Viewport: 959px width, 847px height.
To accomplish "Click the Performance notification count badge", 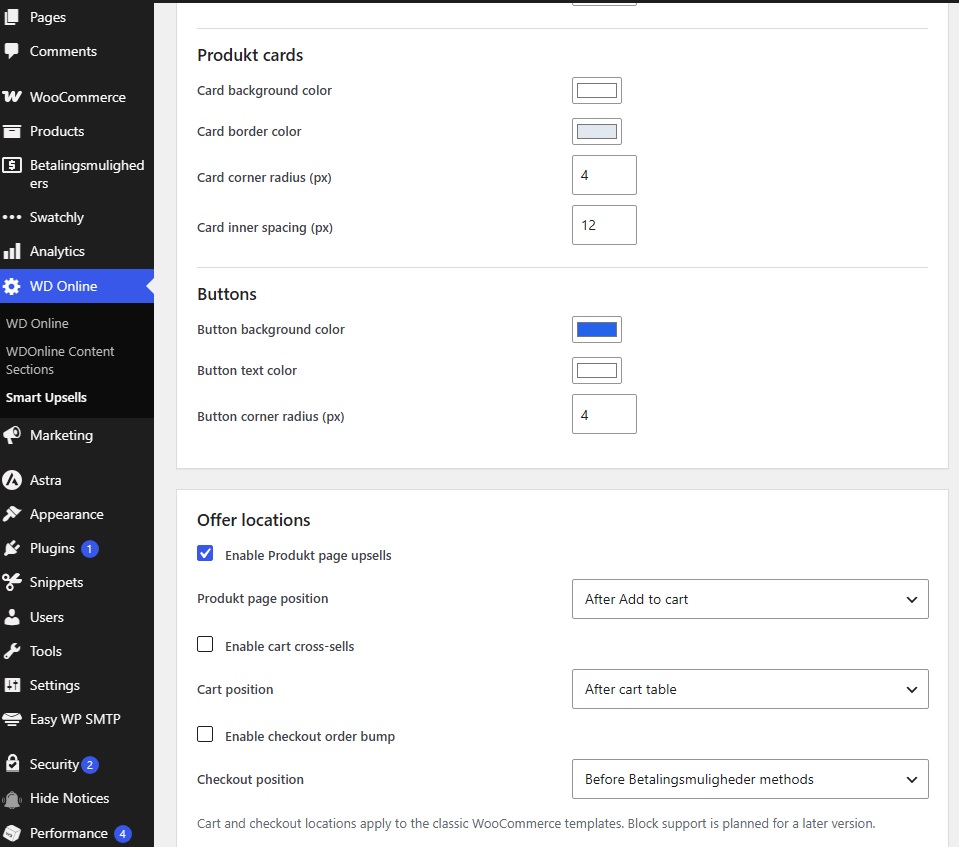I will [x=122, y=834].
